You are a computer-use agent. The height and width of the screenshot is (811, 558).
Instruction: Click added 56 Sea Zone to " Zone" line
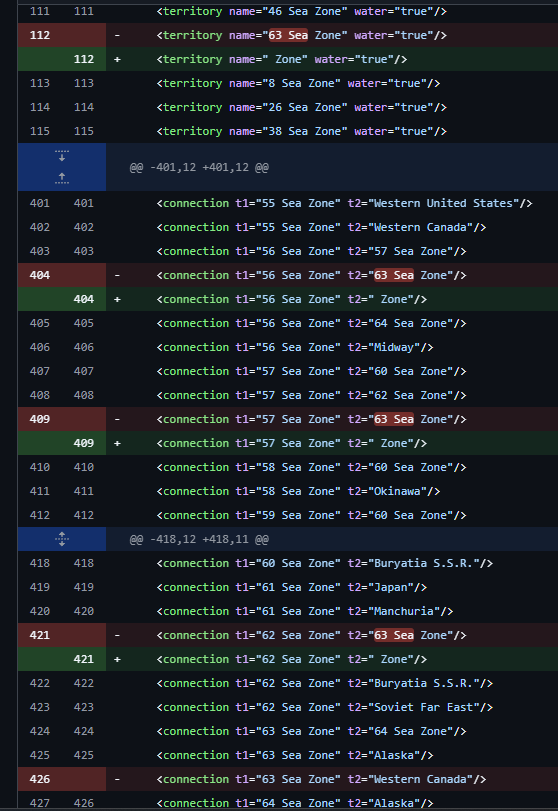(x=292, y=299)
